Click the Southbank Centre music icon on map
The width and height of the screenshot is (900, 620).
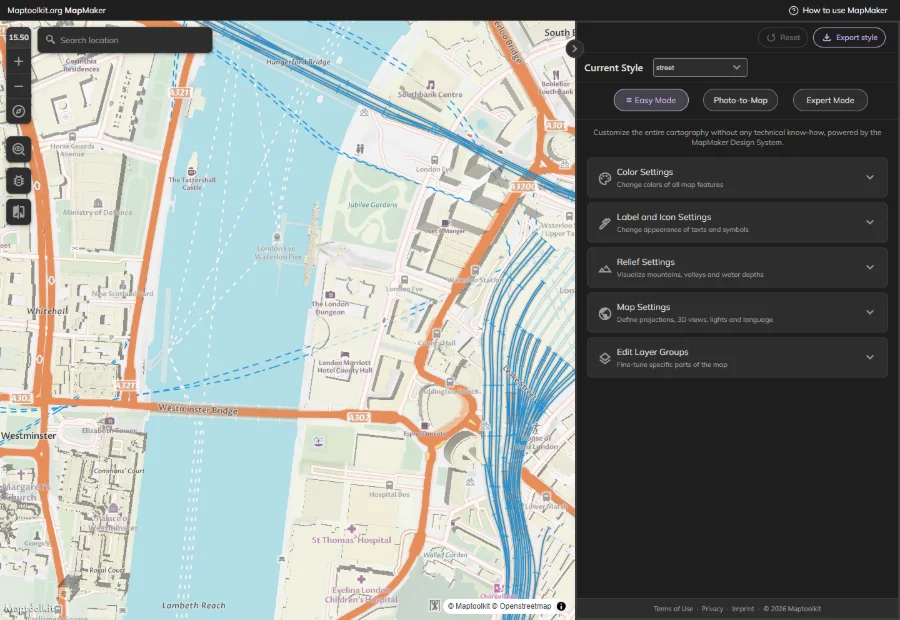[x=430, y=85]
